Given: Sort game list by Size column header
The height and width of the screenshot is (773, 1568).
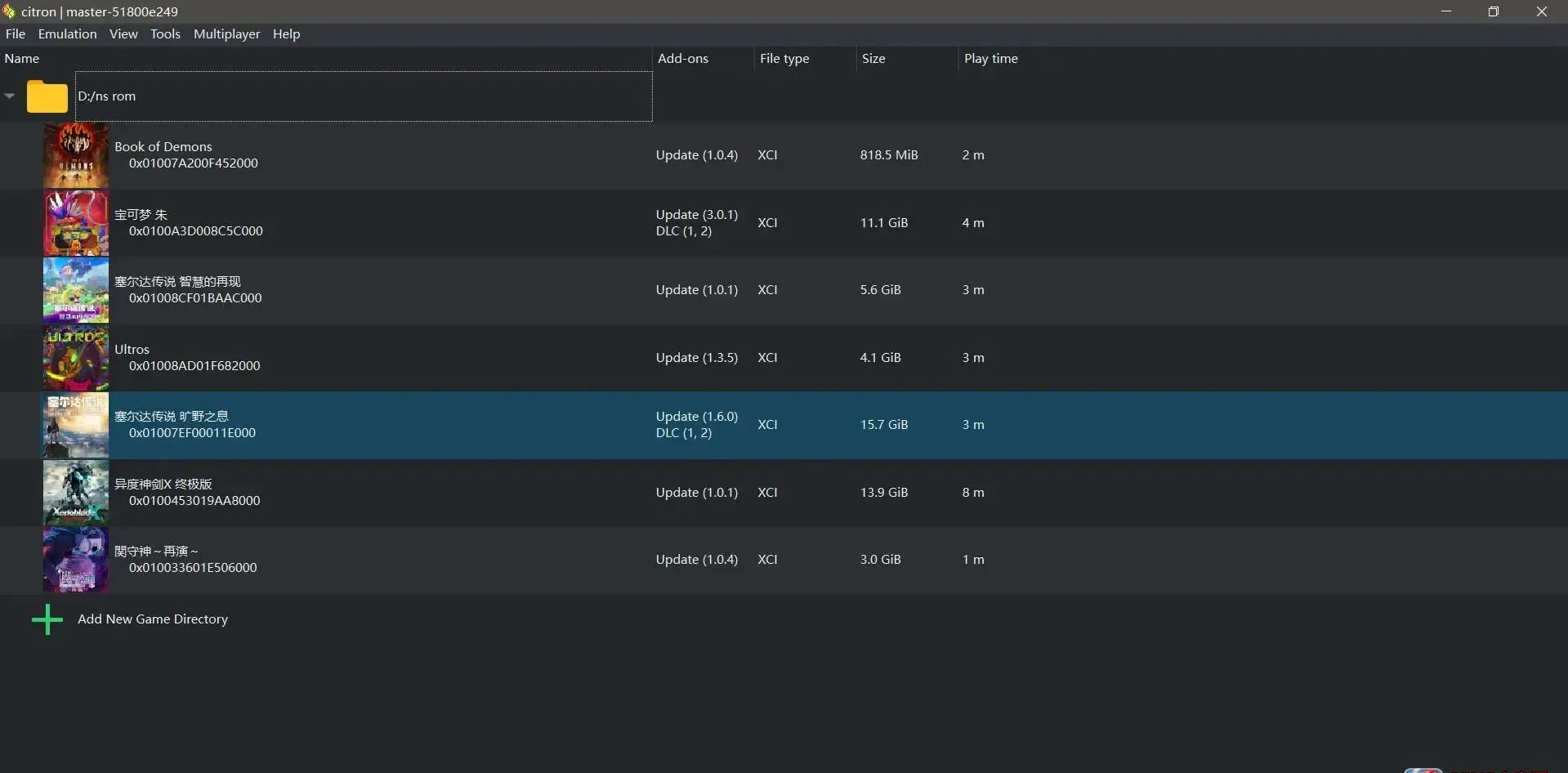Looking at the screenshot, I should click(873, 59).
